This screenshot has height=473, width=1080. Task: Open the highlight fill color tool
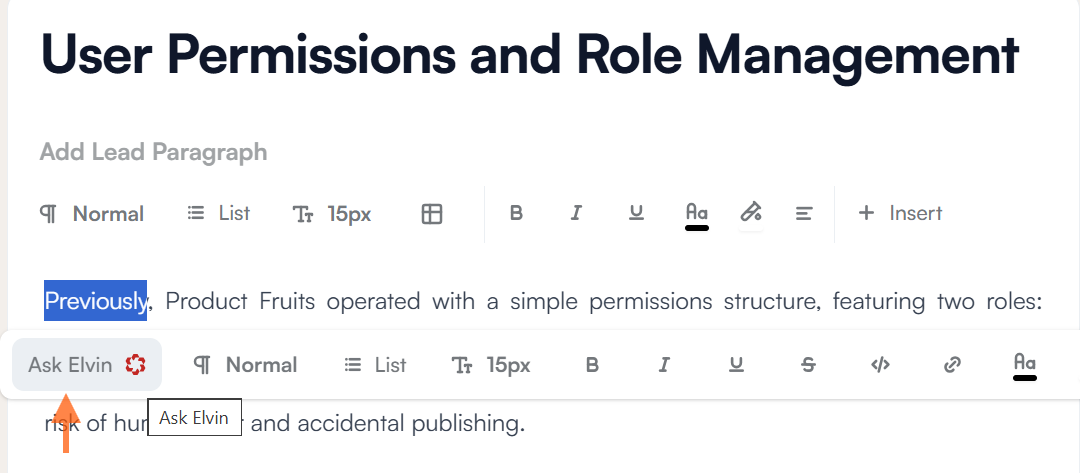751,213
